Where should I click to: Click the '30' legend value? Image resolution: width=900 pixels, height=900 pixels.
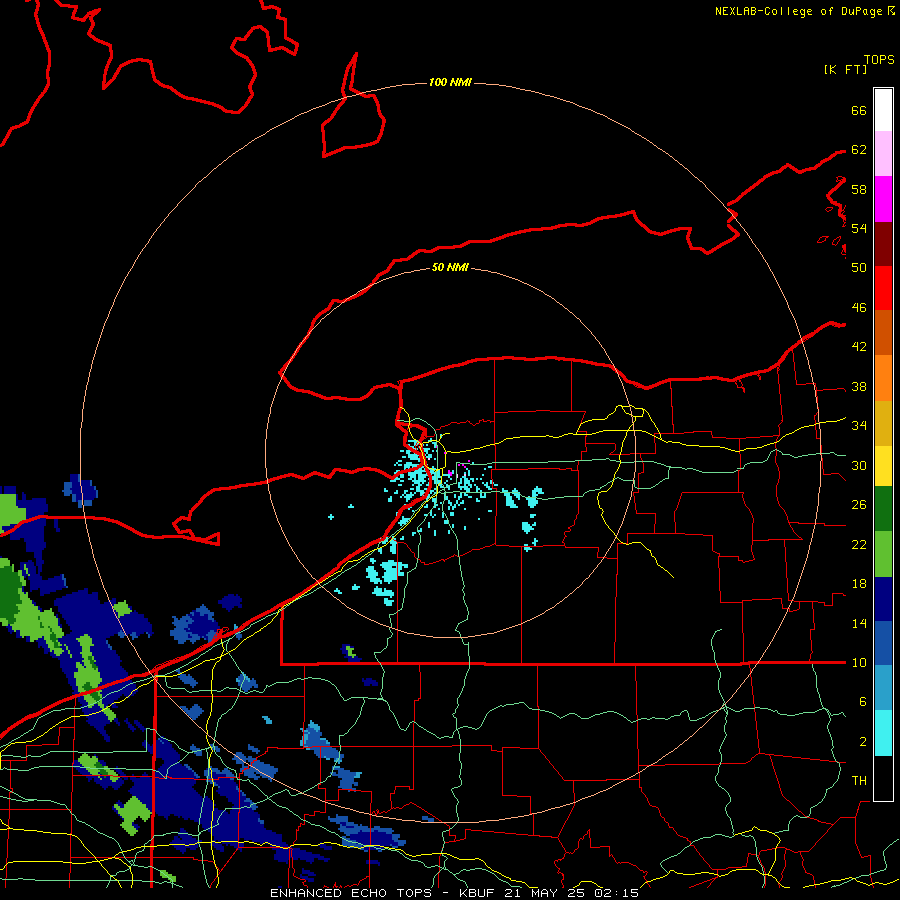(859, 465)
